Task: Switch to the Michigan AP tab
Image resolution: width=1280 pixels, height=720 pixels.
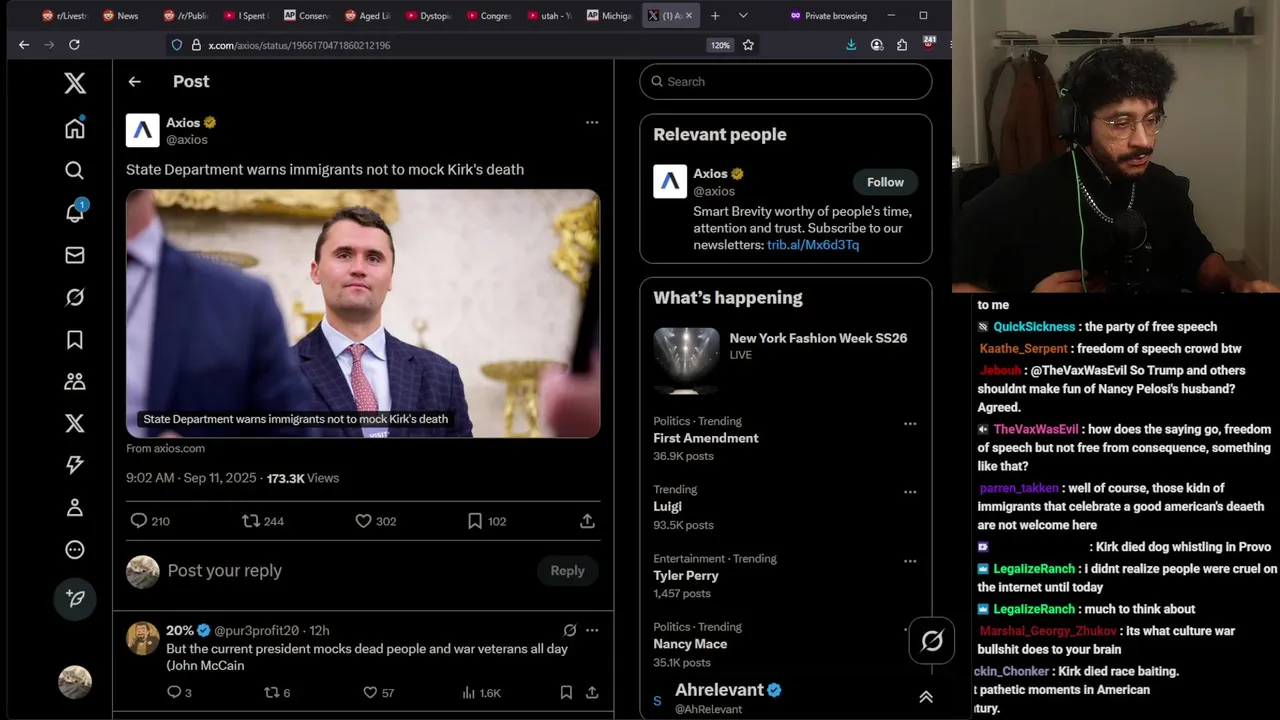Action: tap(608, 15)
